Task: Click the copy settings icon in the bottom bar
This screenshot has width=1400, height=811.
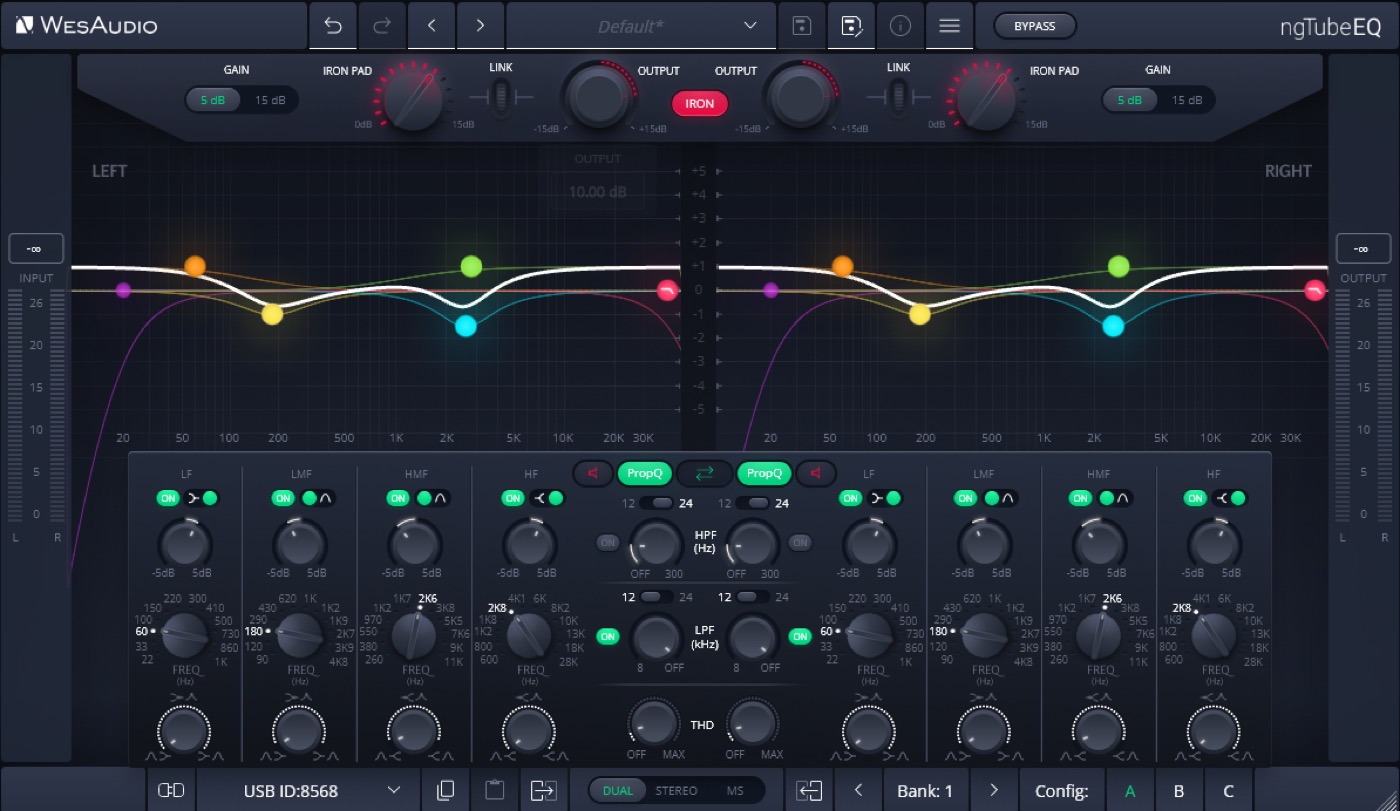Action: click(x=446, y=791)
